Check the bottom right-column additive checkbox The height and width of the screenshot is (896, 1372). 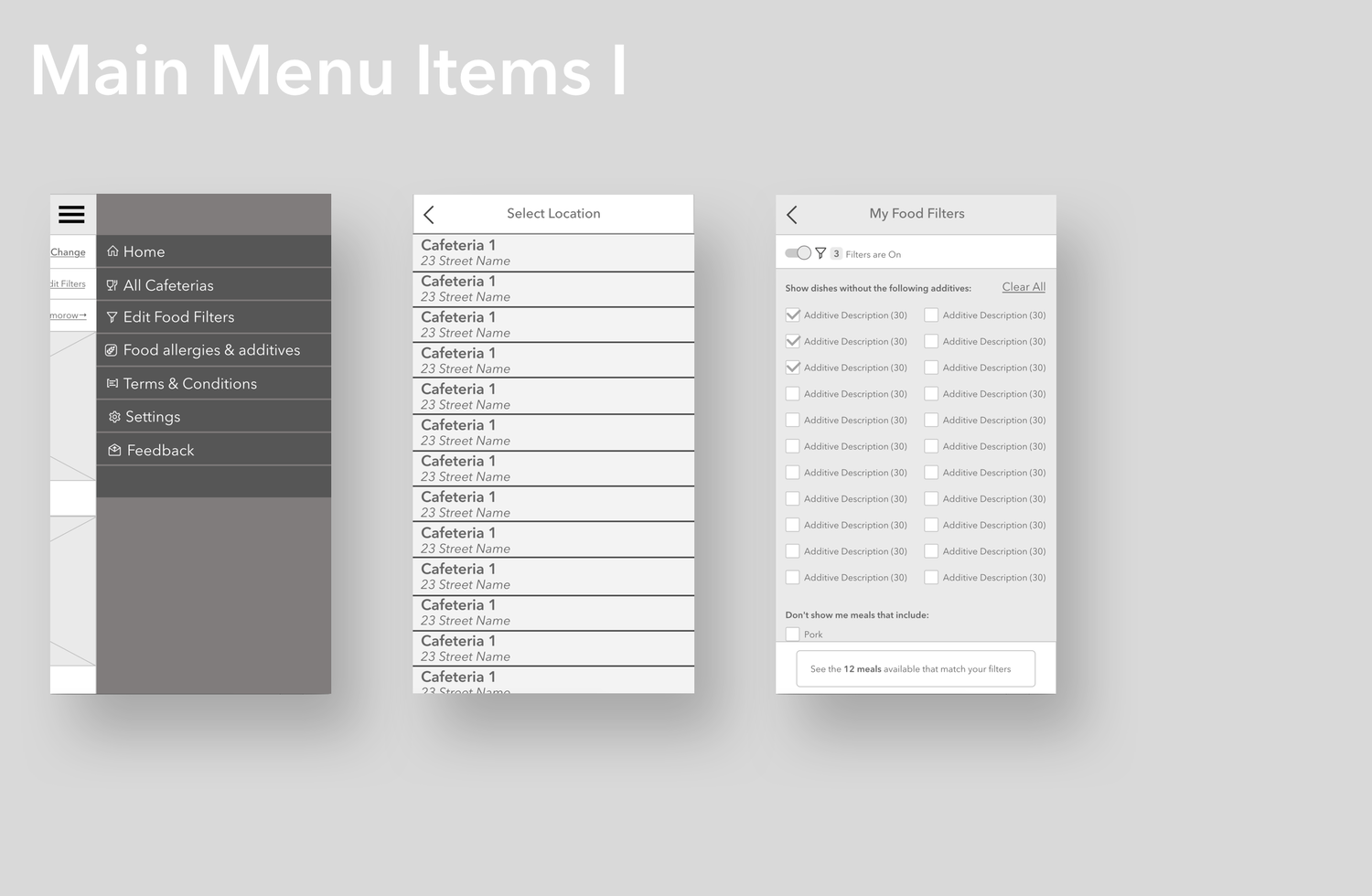coord(931,578)
